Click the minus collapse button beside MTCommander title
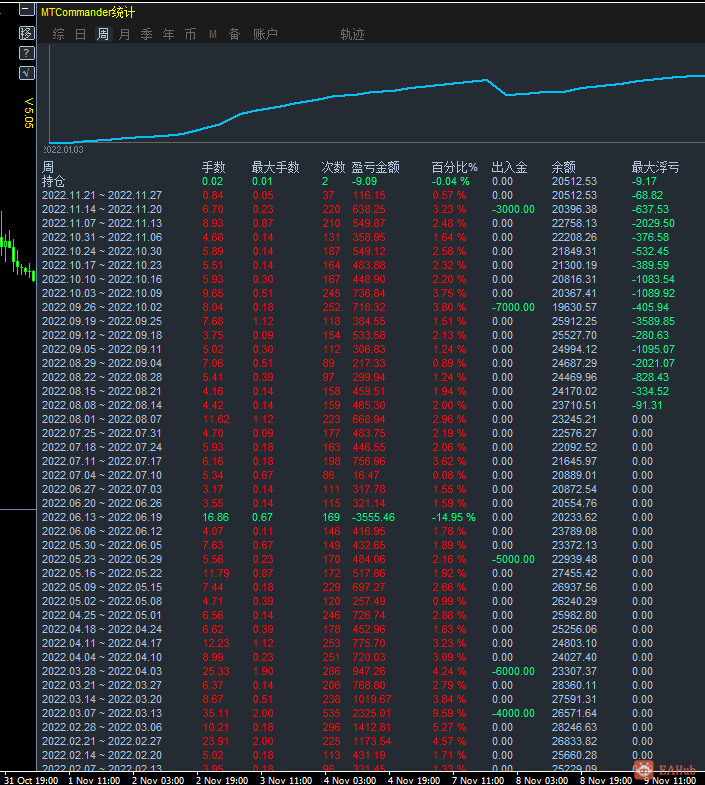705x785 pixels. (27, 9)
